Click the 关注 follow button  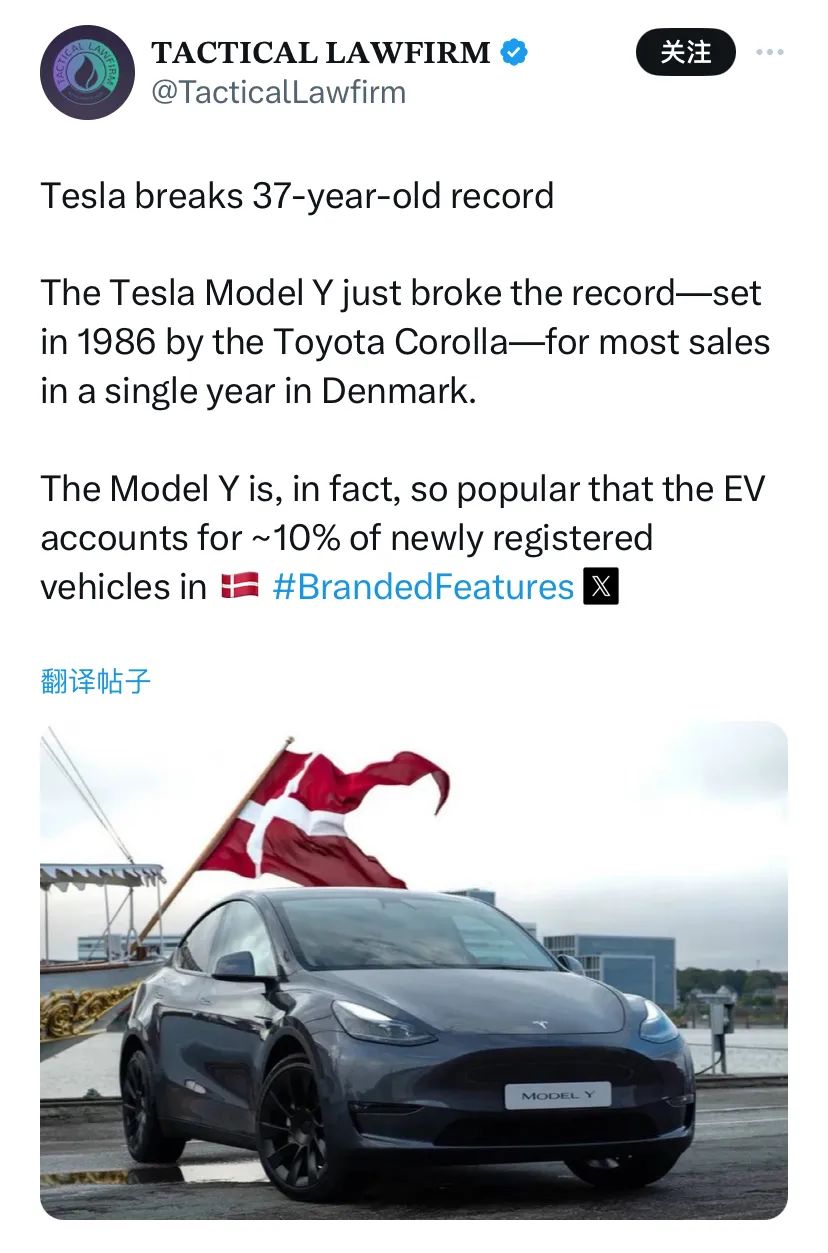pos(686,52)
